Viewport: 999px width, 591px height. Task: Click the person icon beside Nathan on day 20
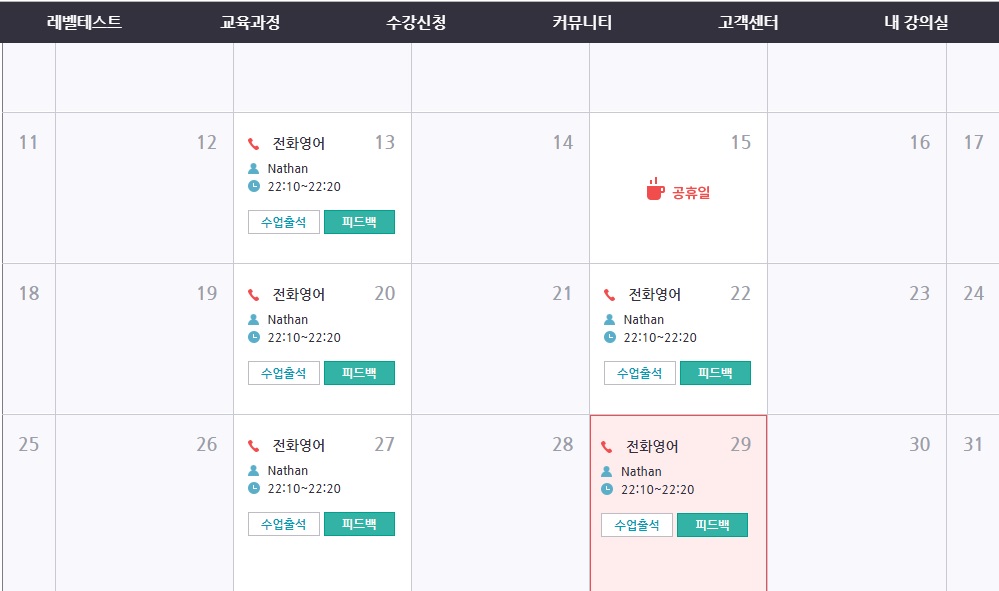pyautogui.click(x=254, y=320)
